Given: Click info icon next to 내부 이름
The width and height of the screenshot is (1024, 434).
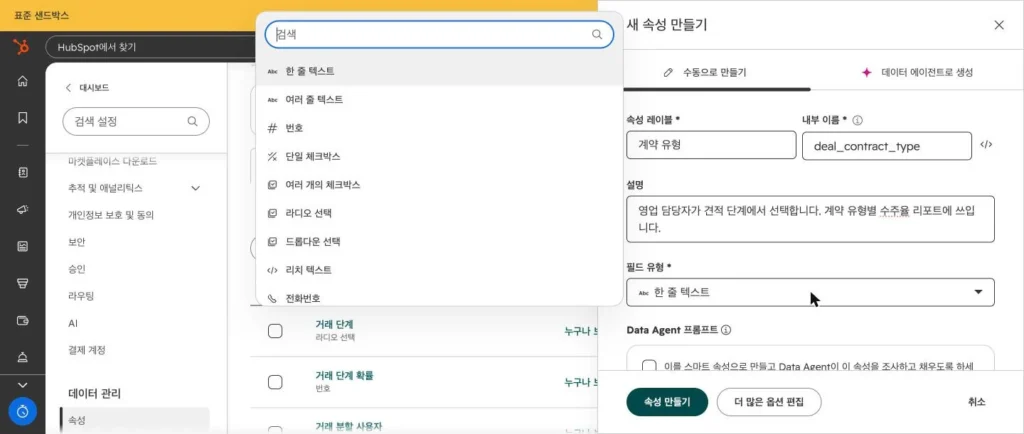Looking at the screenshot, I should [858, 120].
